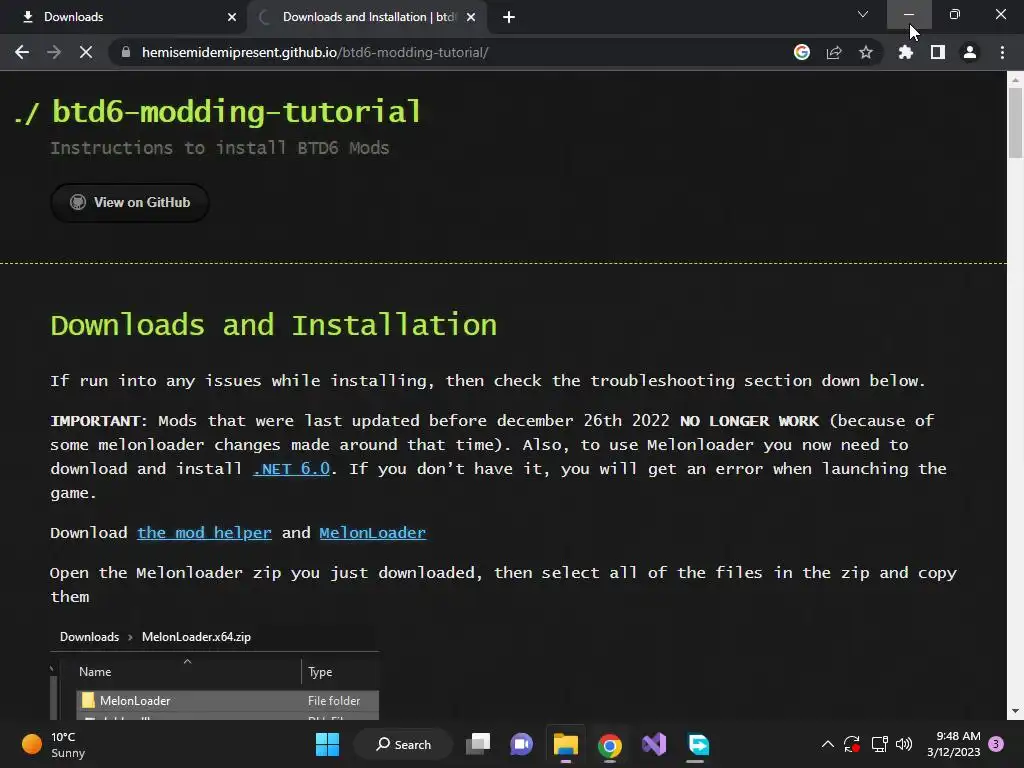Bookmark this tab with the star
The image size is (1024, 768).
pyautogui.click(x=866, y=52)
